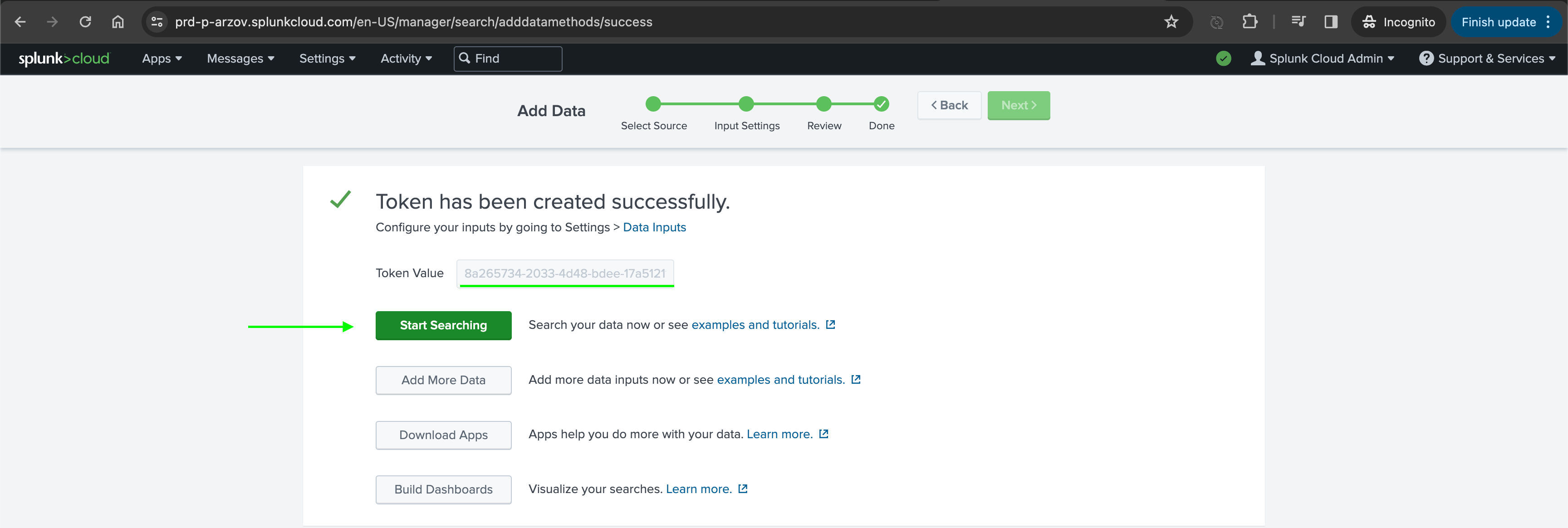Viewport: 1568px width, 528px height.
Task: Click the Done step checkmark circle
Action: 881,104
